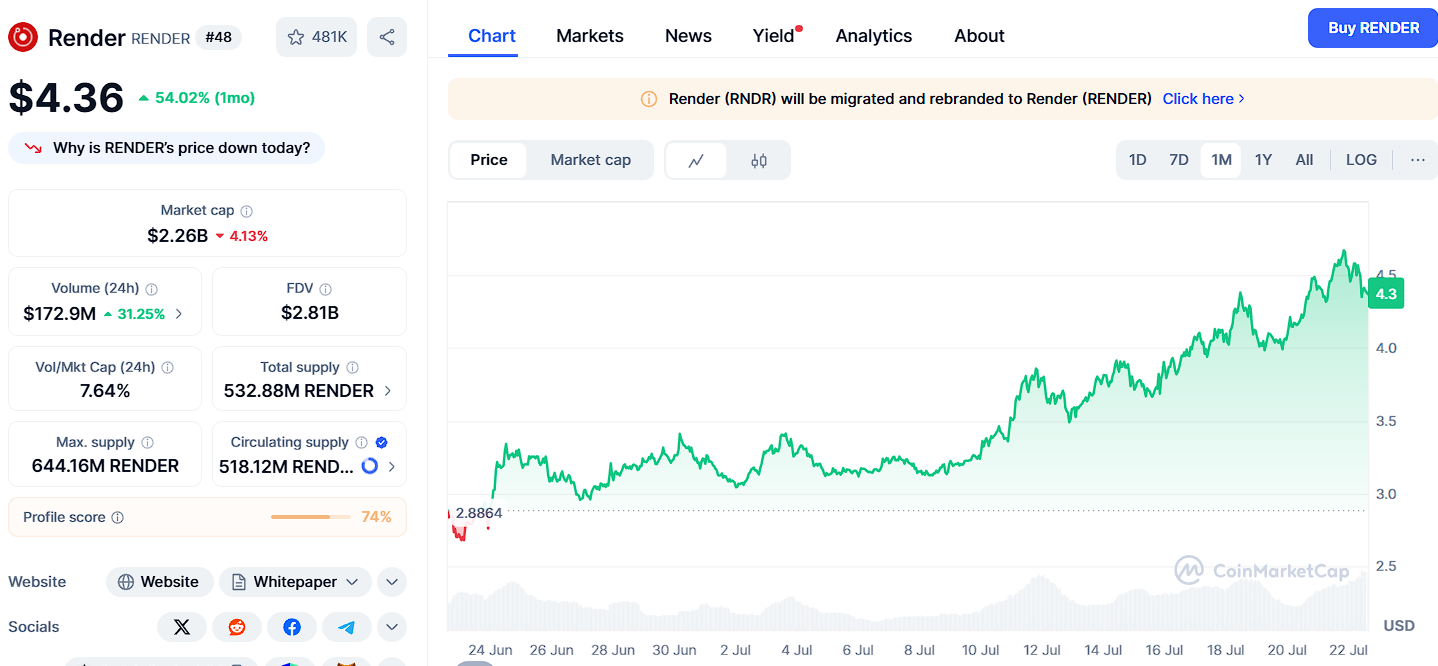
Task: Click the $2.81B FDV value
Action: [x=310, y=313]
